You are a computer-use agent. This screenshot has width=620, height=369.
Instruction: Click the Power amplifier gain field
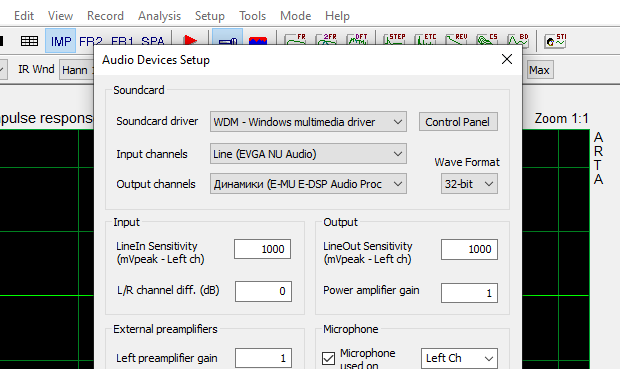click(x=469, y=293)
